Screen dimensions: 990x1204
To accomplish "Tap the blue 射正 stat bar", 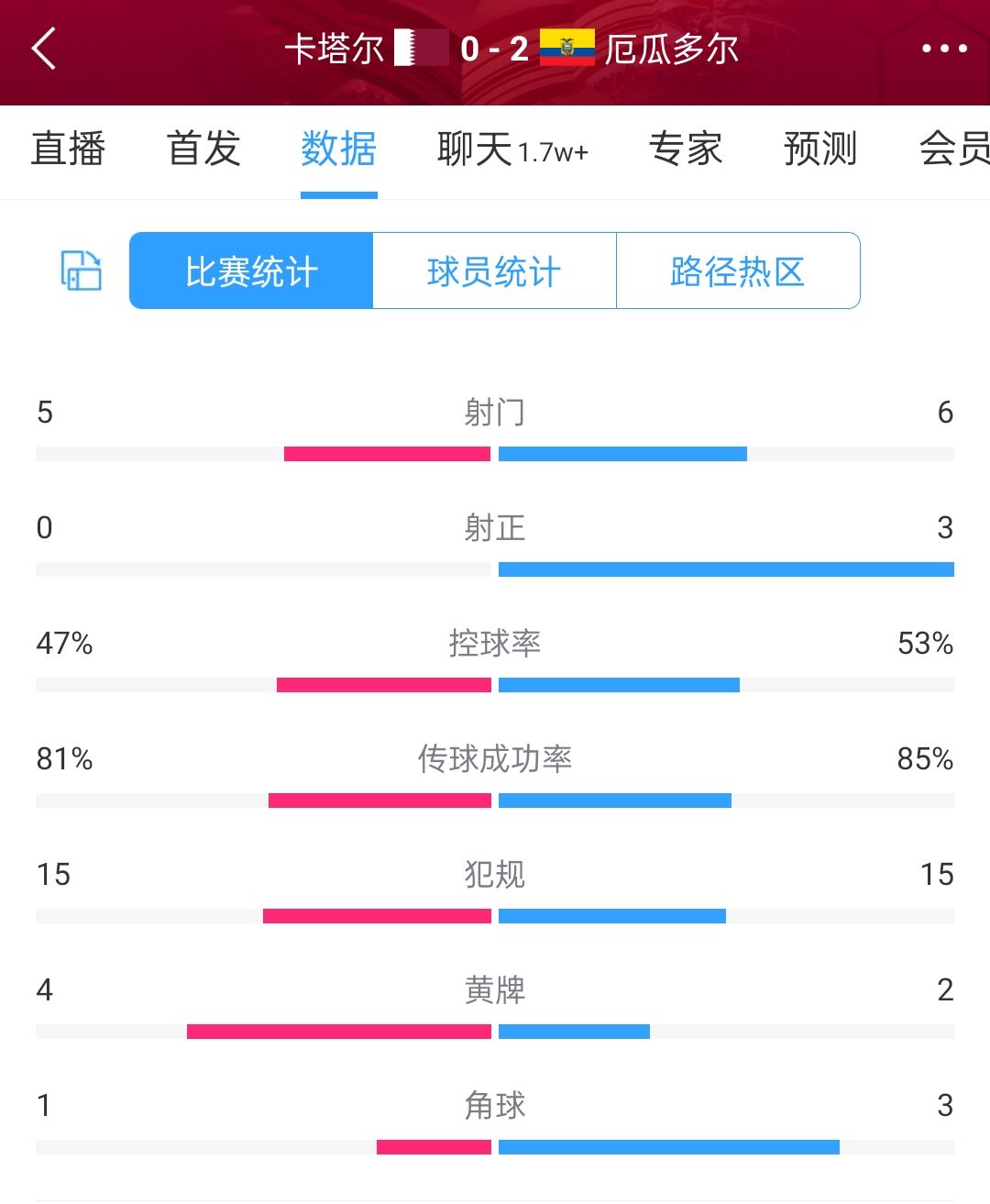I will tap(726, 569).
